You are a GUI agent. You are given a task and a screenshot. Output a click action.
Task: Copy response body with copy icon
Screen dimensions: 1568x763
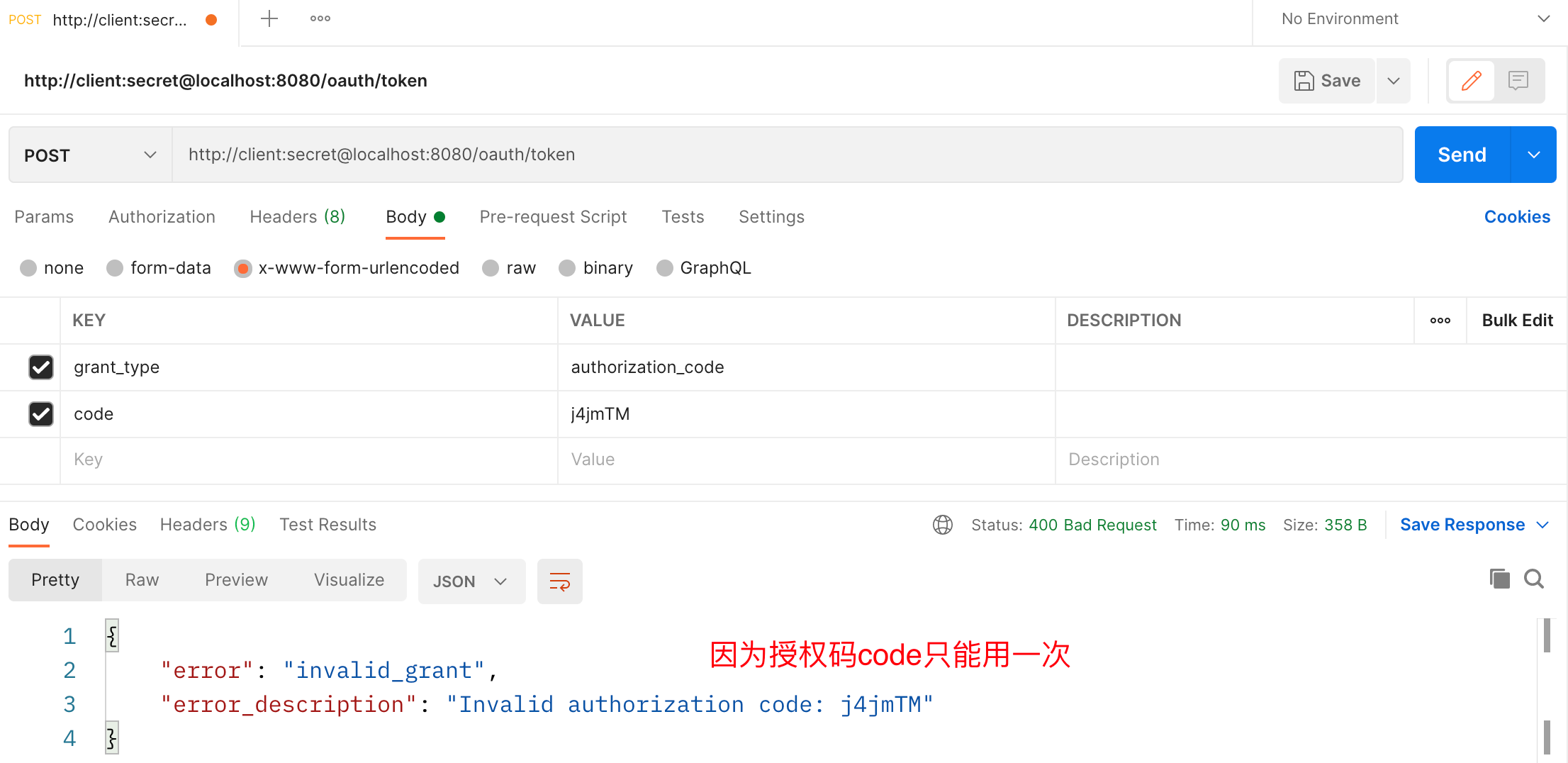click(1499, 579)
